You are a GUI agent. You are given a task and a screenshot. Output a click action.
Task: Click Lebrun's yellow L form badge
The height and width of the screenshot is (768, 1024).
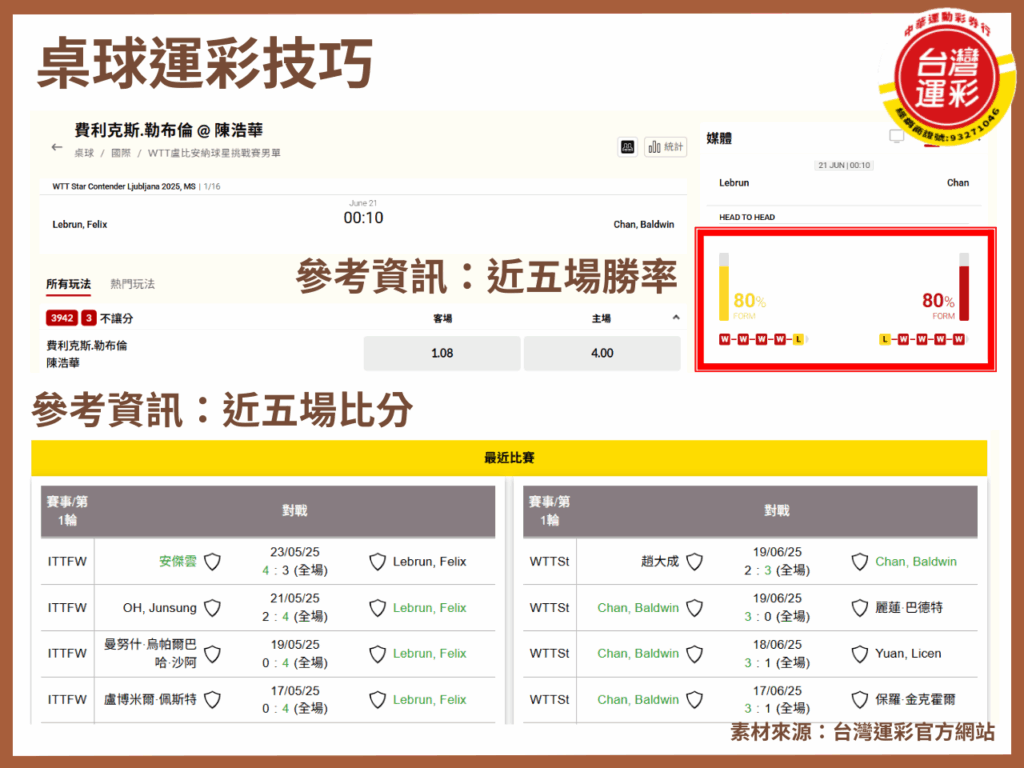[798, 339]
